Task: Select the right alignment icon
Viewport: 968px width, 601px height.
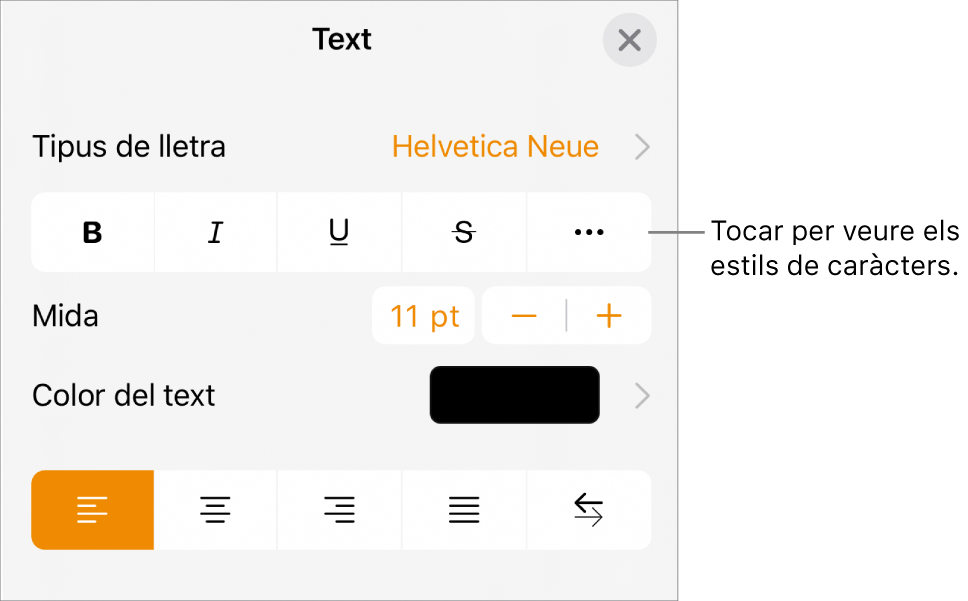Action: point(339,510)
